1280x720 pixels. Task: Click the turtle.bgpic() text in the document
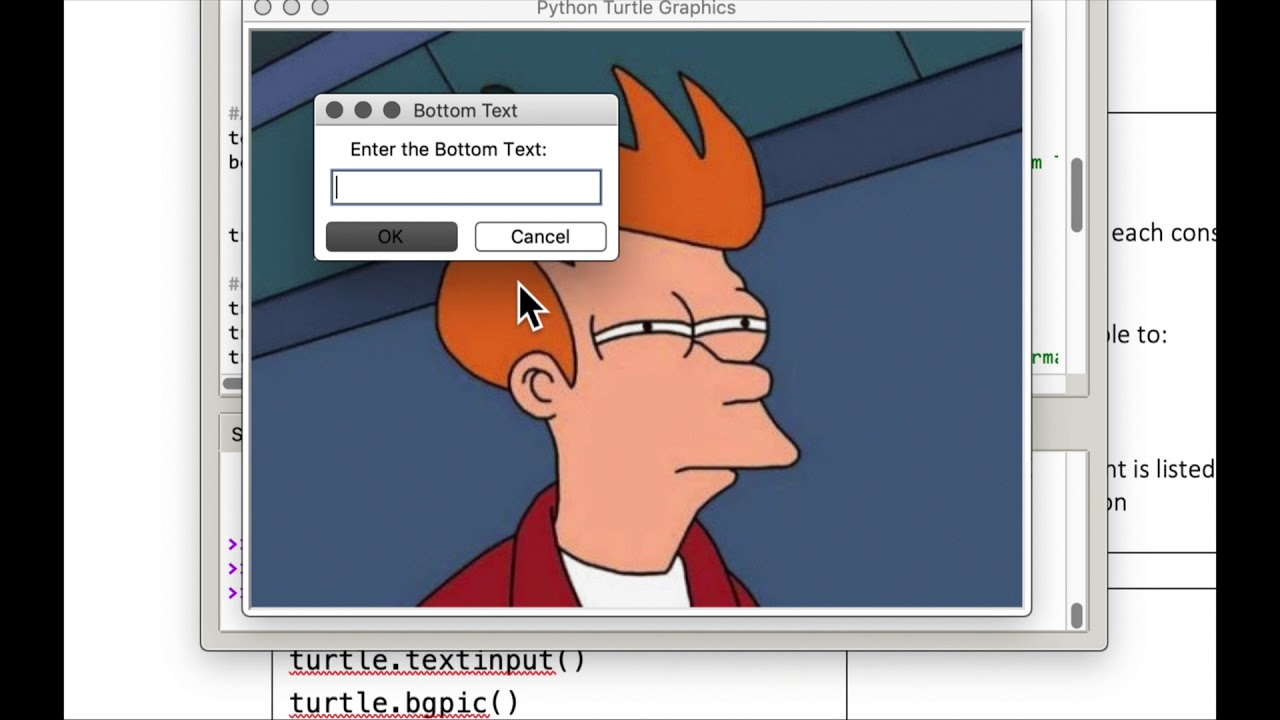404,703
